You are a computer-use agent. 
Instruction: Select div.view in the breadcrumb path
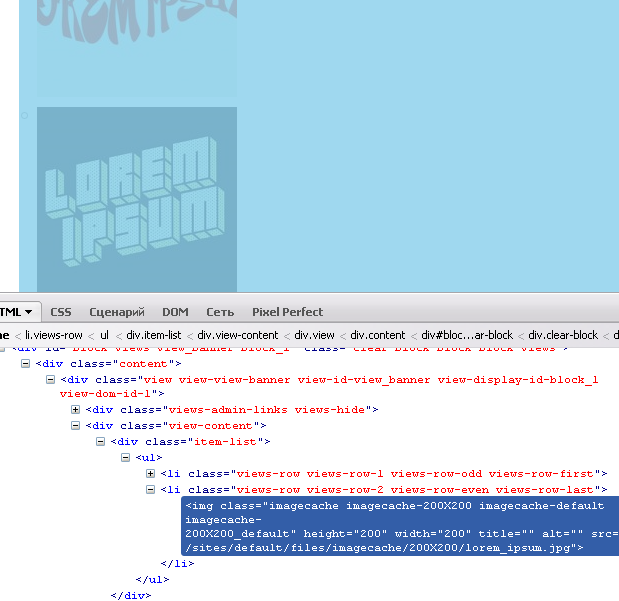coord(314,335)
